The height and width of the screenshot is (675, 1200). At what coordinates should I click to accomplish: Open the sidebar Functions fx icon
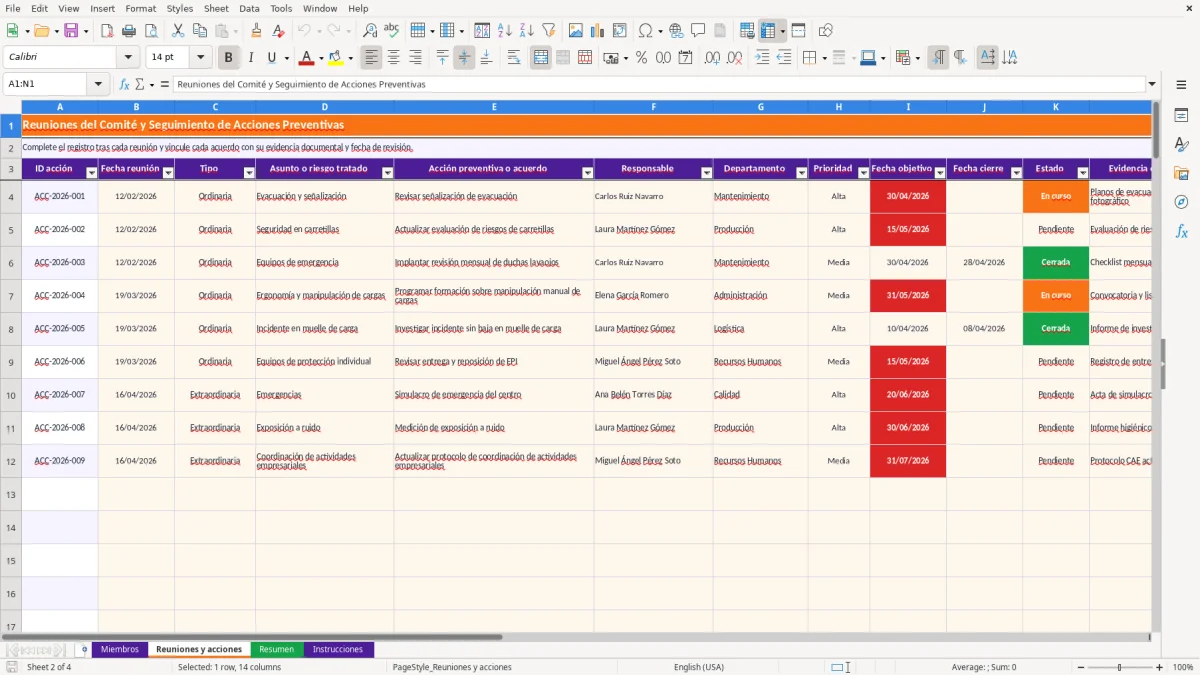(1181, 231)
